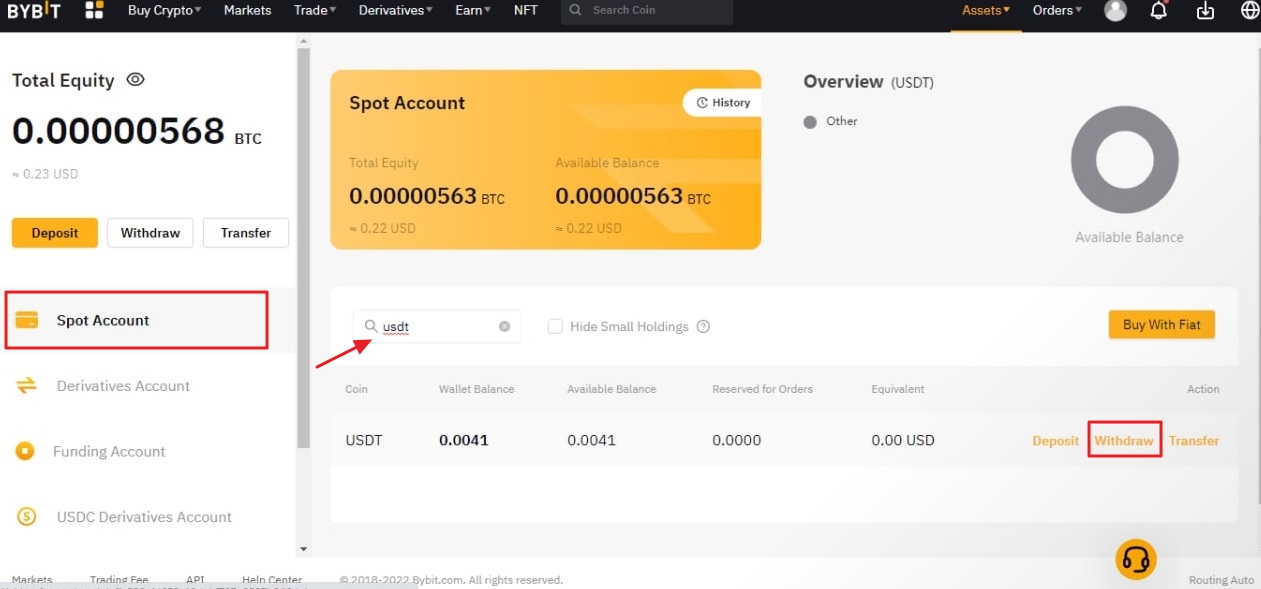The height and width of the screenshot is (589, 1261).
Task: Click the app download icon in top bar
Action: (x=1204, y=10)
